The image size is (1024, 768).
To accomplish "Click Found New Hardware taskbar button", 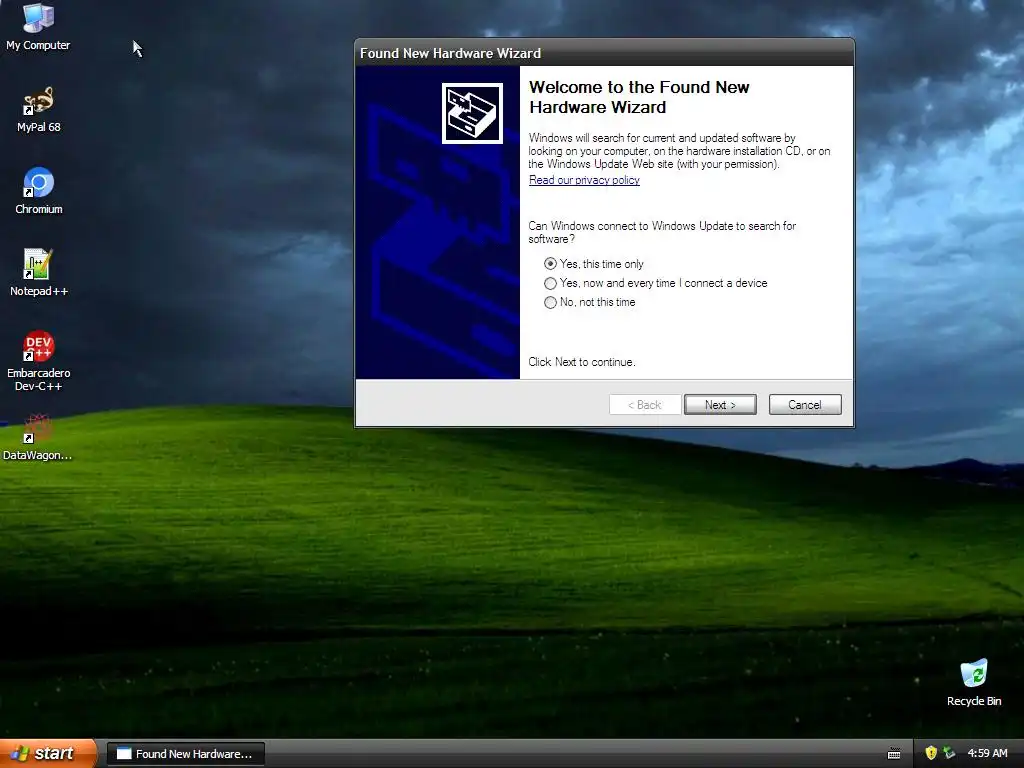I will click(186, 754).
